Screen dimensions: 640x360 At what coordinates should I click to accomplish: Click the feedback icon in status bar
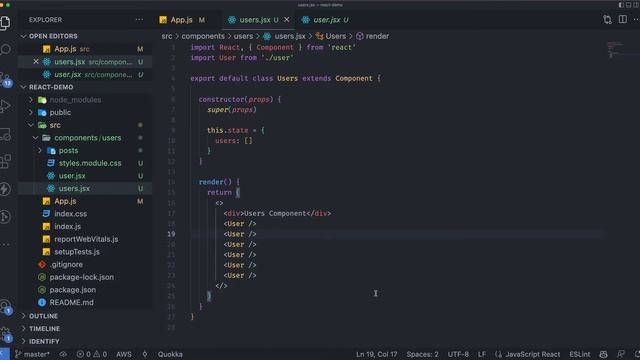[621, 354]
